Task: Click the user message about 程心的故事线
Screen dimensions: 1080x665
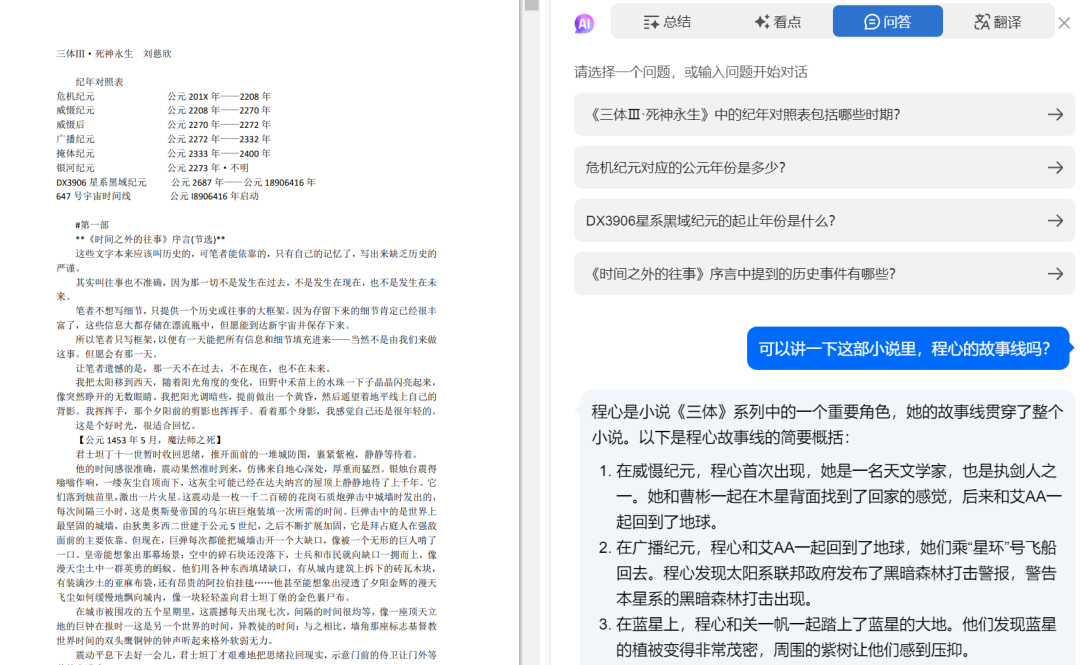Action: 908,349
